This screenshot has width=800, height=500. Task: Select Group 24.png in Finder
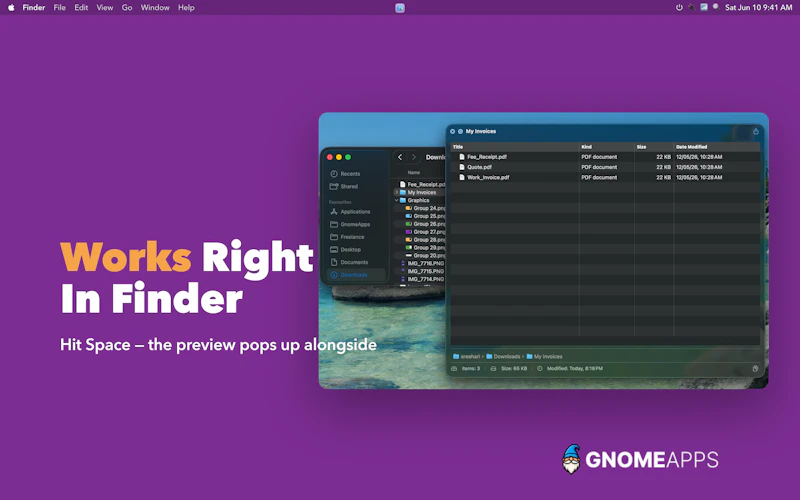(x=425, y=208)
